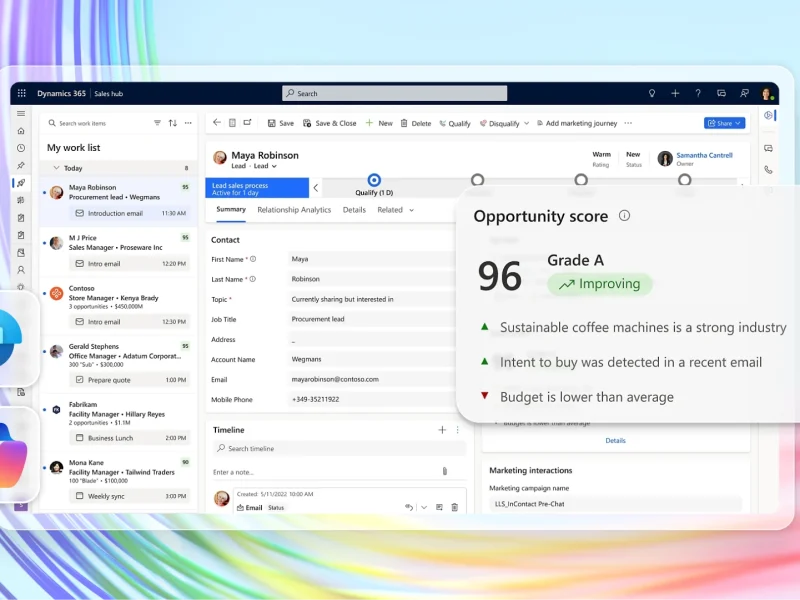
Task: Click Prepare quote activity
Action: (130, 380)
